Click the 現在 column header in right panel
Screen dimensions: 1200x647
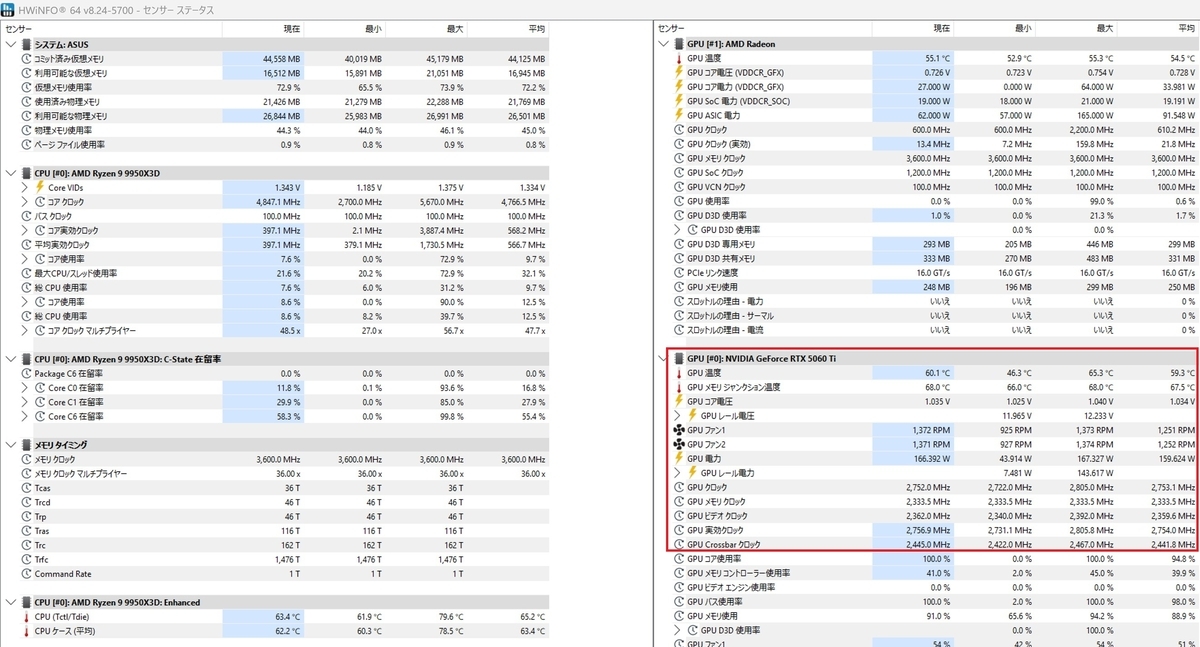click(x=913, y=29)
